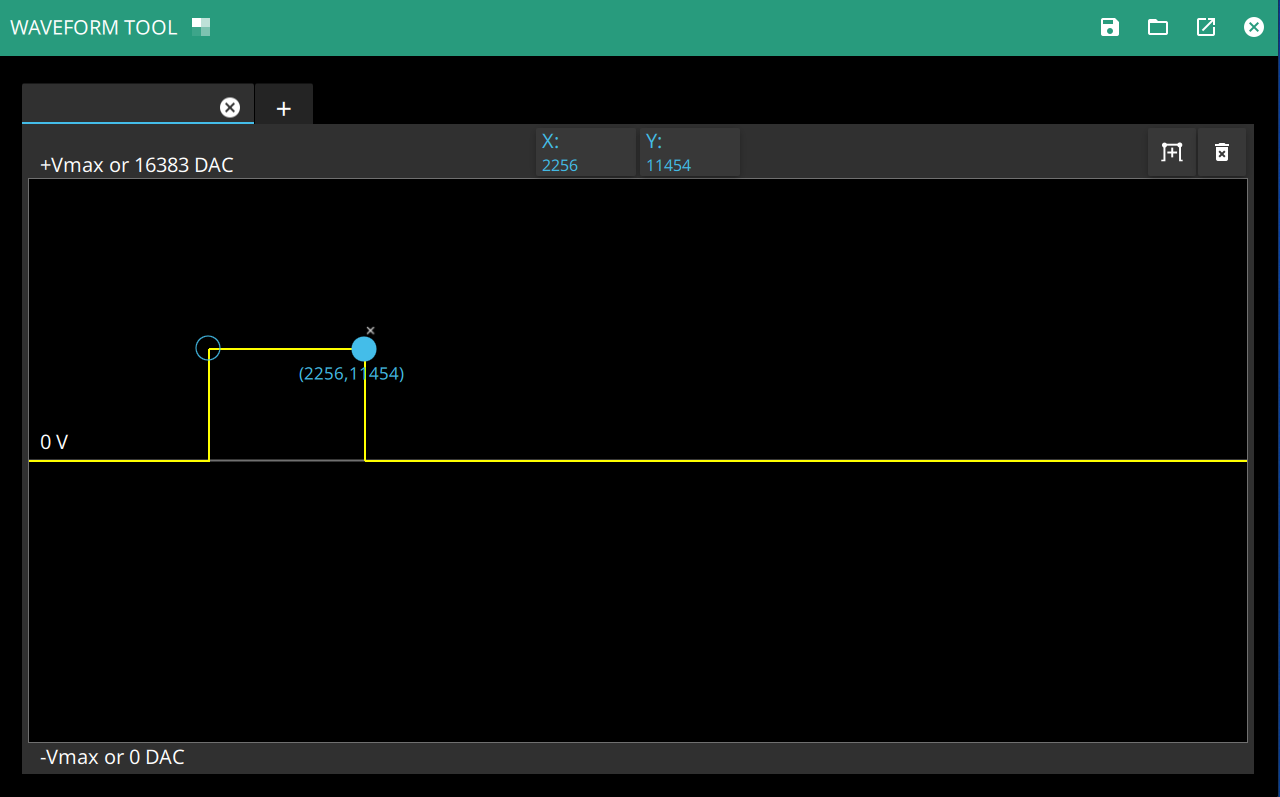Click the 0 V axis label
1280x797 pixels.
click(x=54, y=442)
